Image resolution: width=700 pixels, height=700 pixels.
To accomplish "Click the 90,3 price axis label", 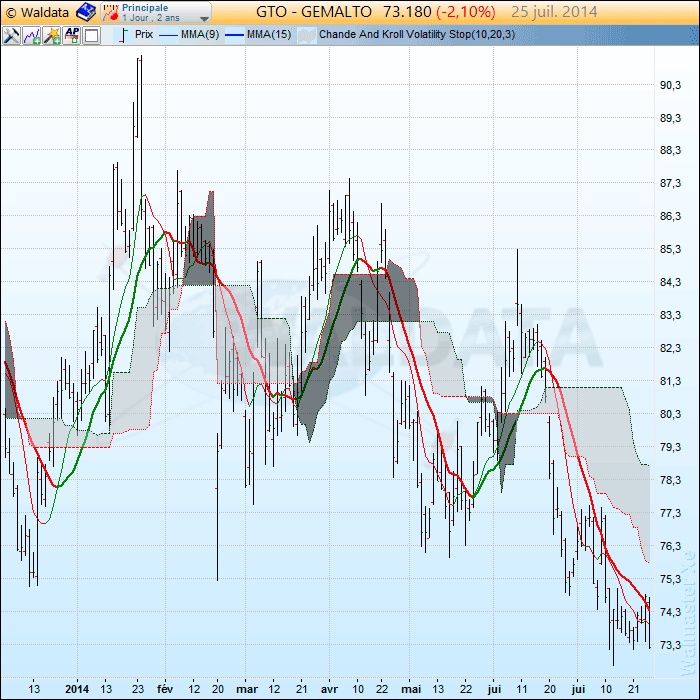I will (670, 85).
